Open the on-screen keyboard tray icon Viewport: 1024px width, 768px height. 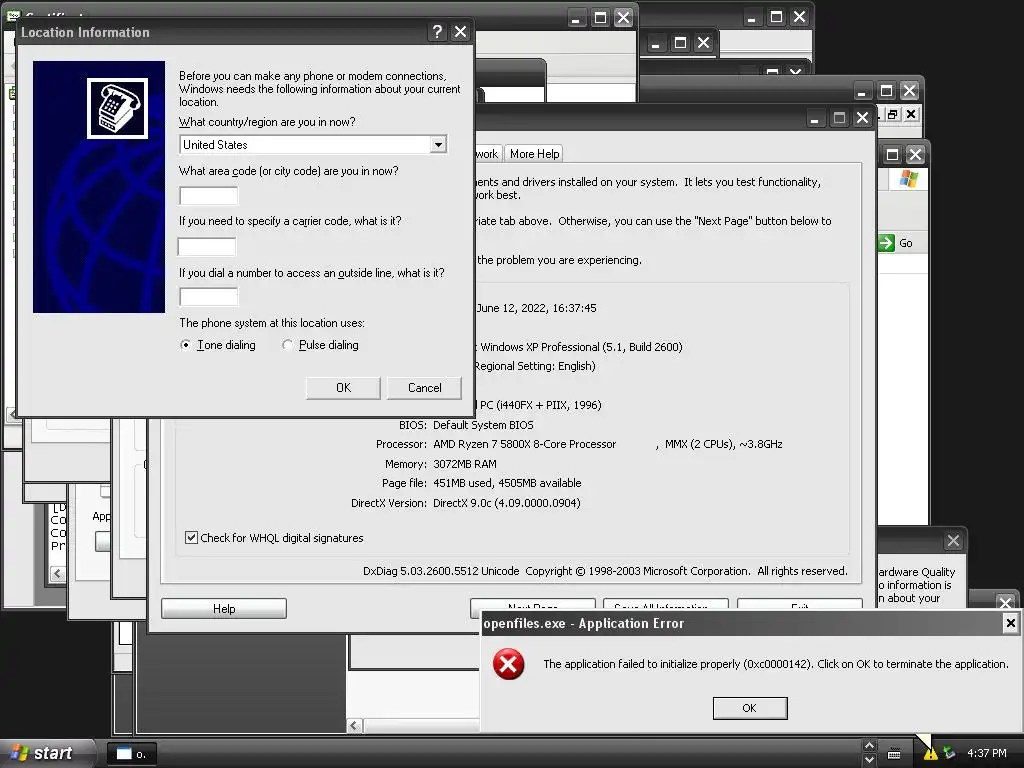point(894,754)
